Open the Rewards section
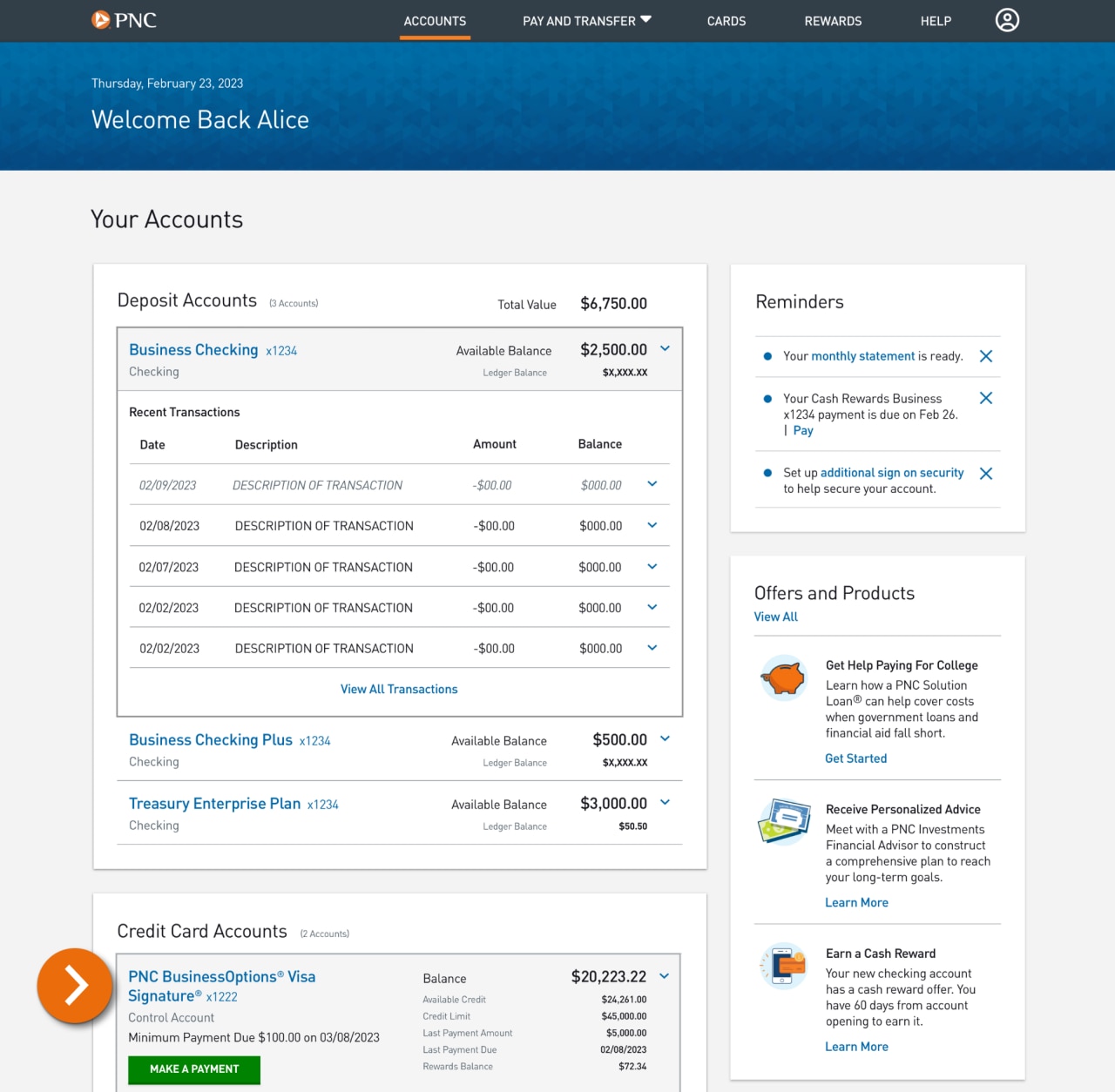Image resolution: width=1115 pixels, height=1092 pixels. click(833, 21)
